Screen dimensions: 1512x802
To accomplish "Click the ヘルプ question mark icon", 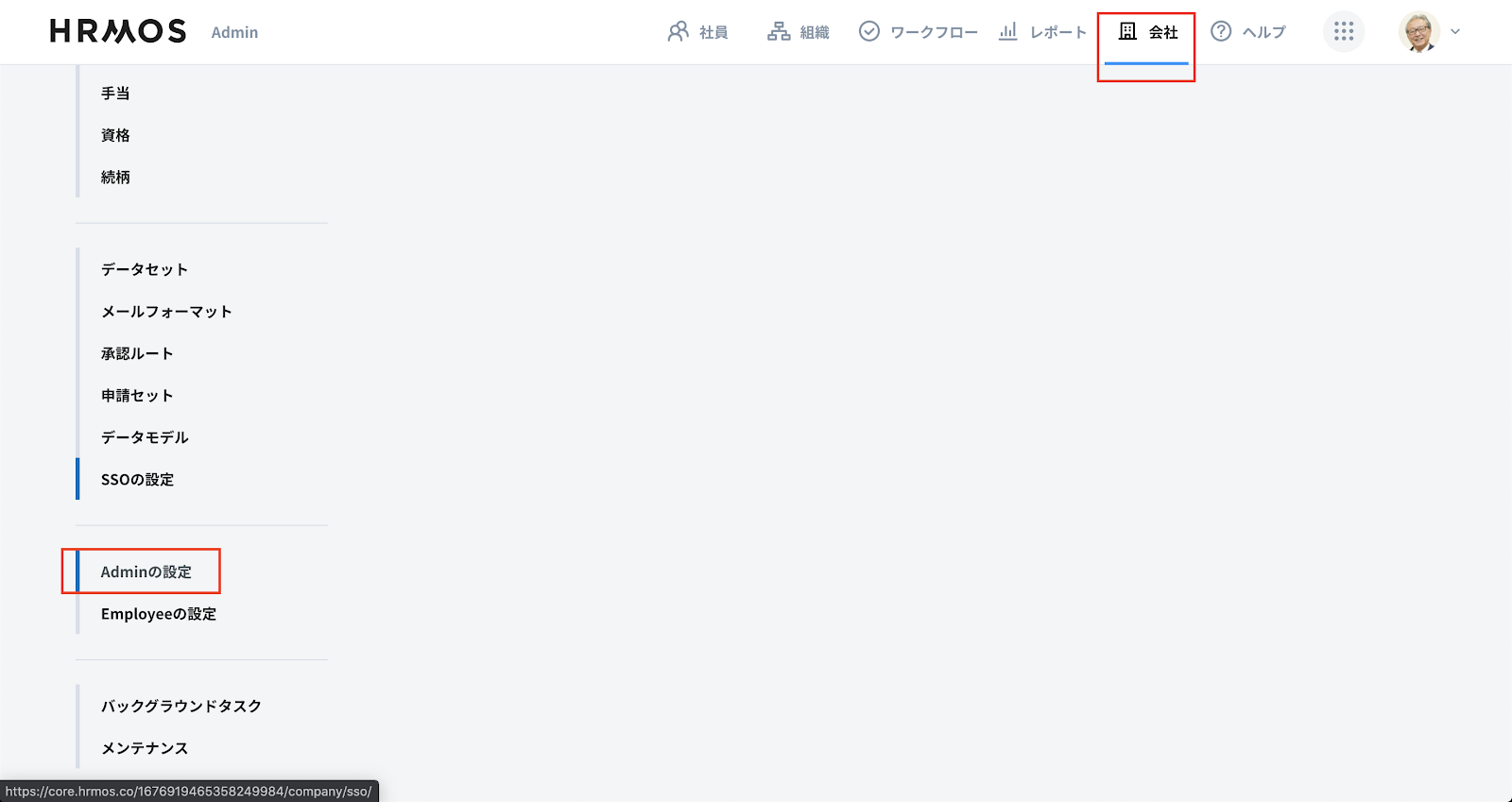I will click(1221, 31).
